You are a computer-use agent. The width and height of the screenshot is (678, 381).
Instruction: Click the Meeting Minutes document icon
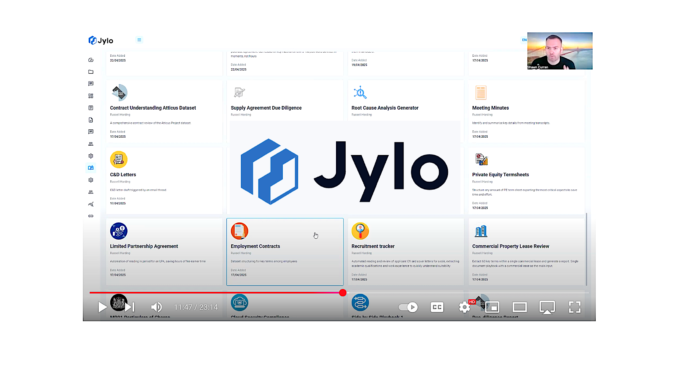[x=481, y=93]
